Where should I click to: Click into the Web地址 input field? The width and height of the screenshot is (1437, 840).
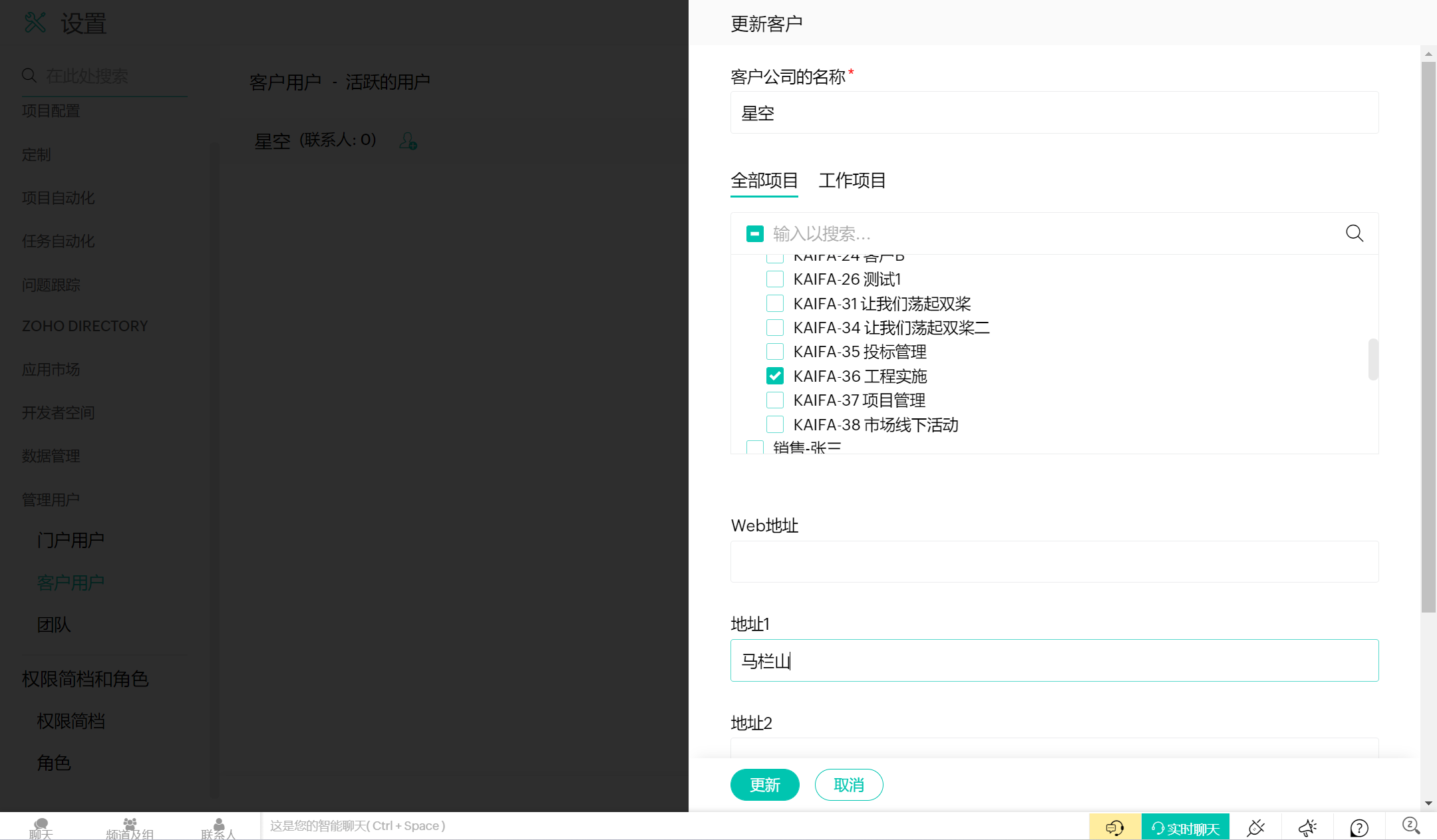pyautogui.click(x=1054, y=562)
